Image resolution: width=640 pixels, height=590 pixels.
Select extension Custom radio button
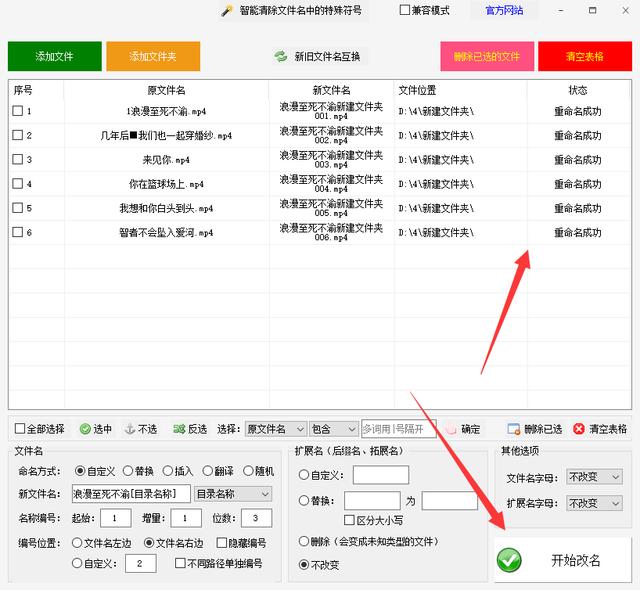point(304,475)
